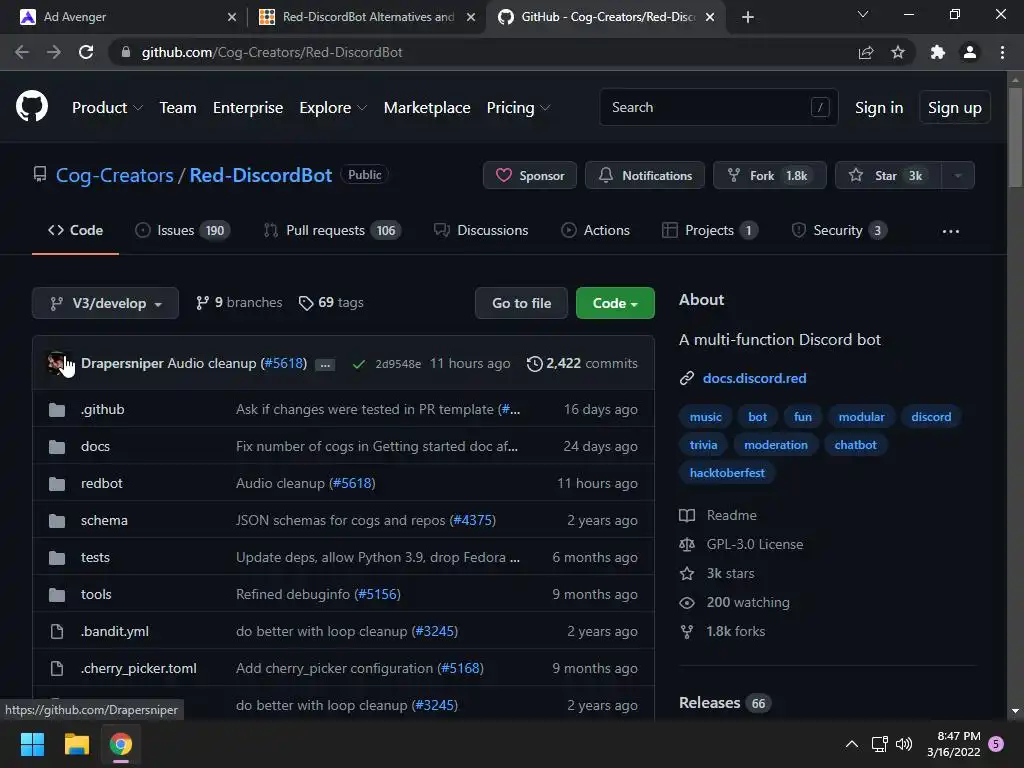The width and height of the screenshot is (1024, 768).
Task: Open the green Code dropdown button
Action: (615, 303)
